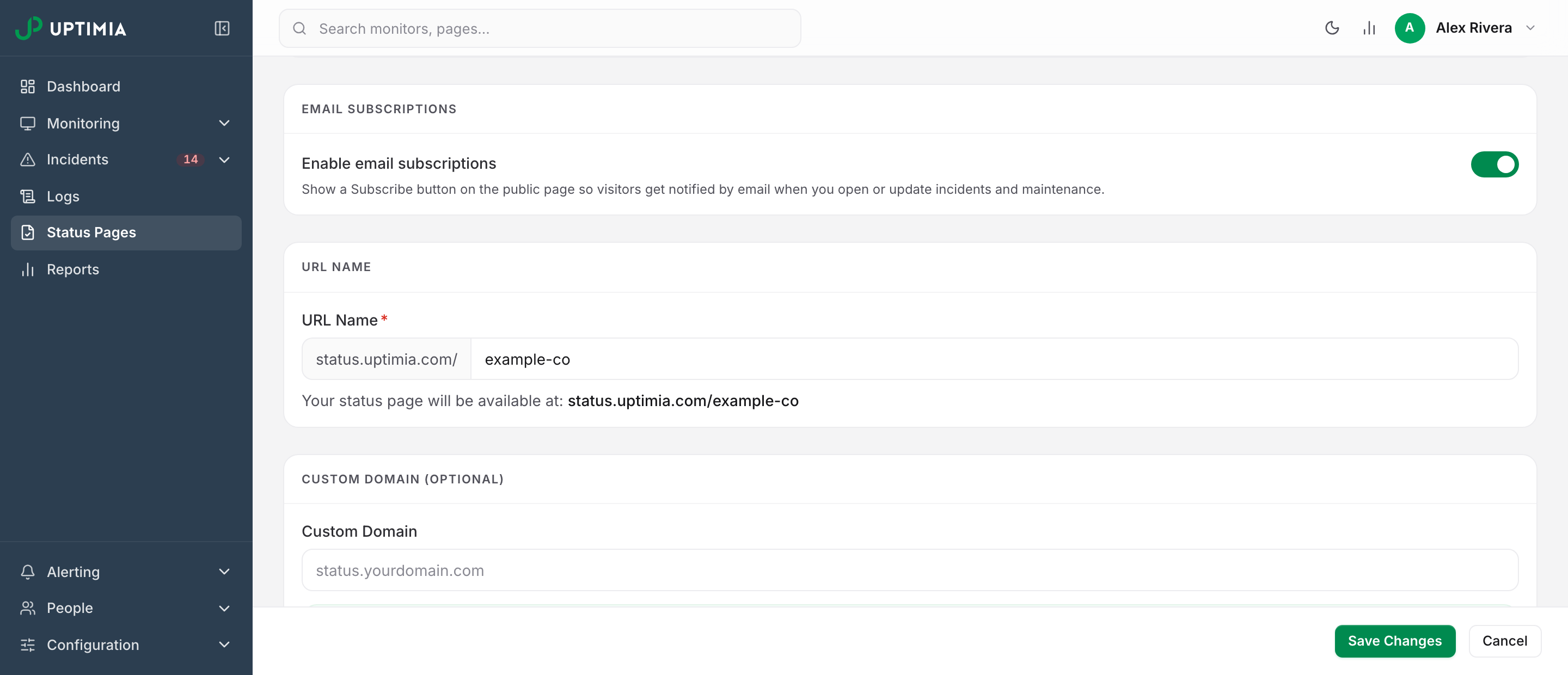Viewport: 1568px width, 675px height.
Task: Click the Status Pages file icon
Action: click(27, 232)
